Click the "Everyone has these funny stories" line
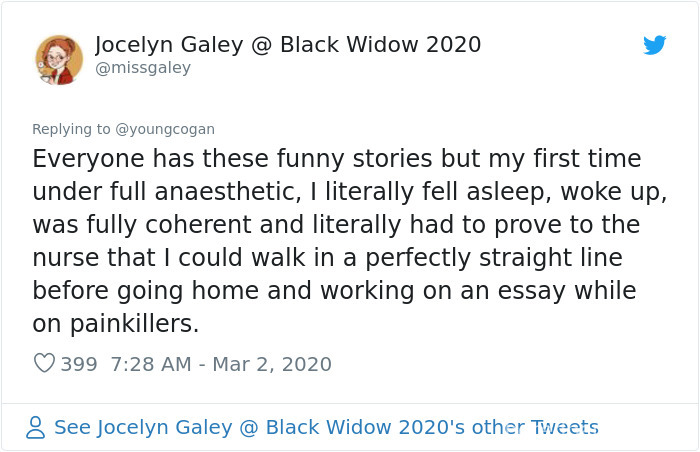This screenshot has width=700, height=452. pos(233,159)
